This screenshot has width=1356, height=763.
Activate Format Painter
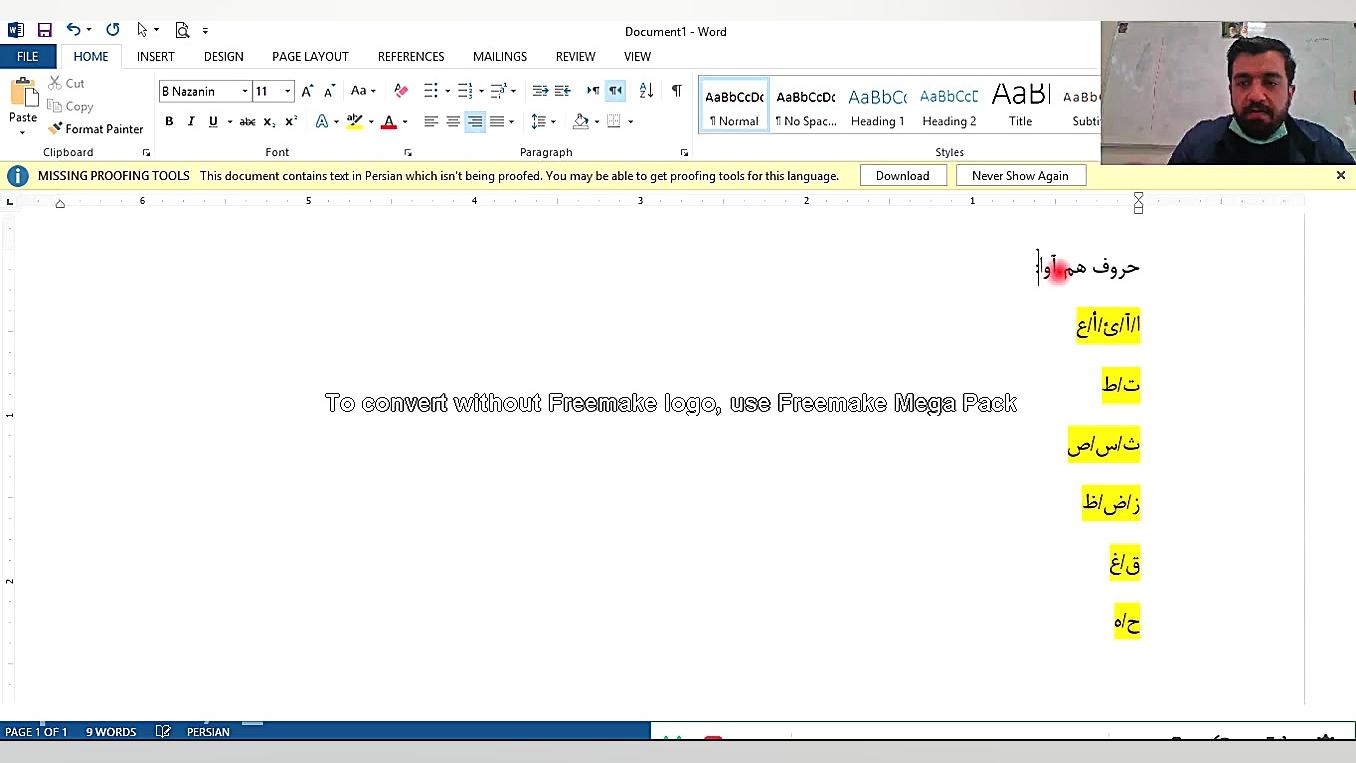[x=96, y=129]
